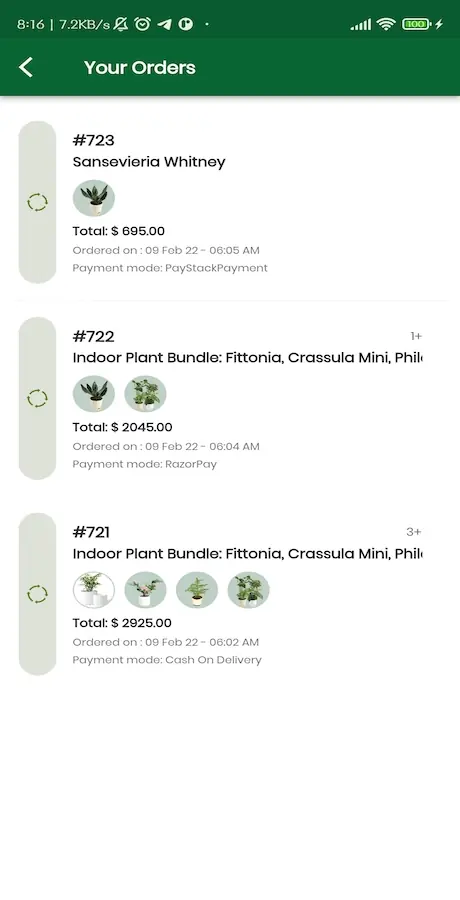Open order number #722

pyautogui.click(x=94, y=336)
